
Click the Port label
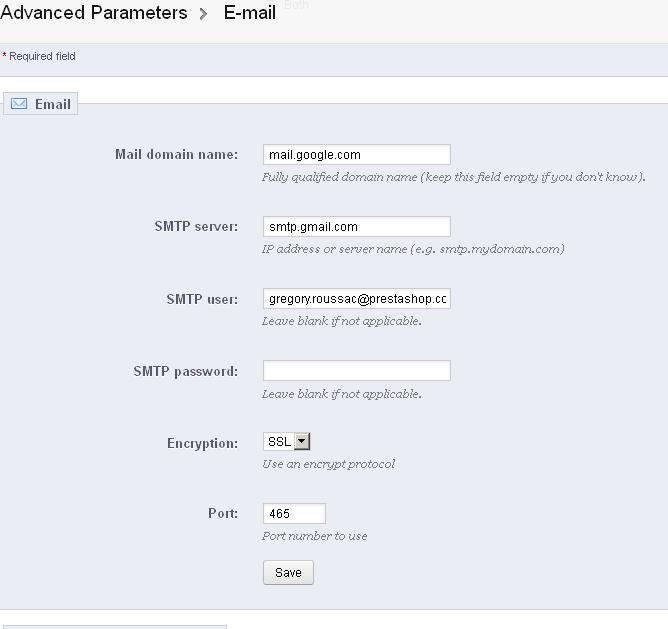pos(223,513)
